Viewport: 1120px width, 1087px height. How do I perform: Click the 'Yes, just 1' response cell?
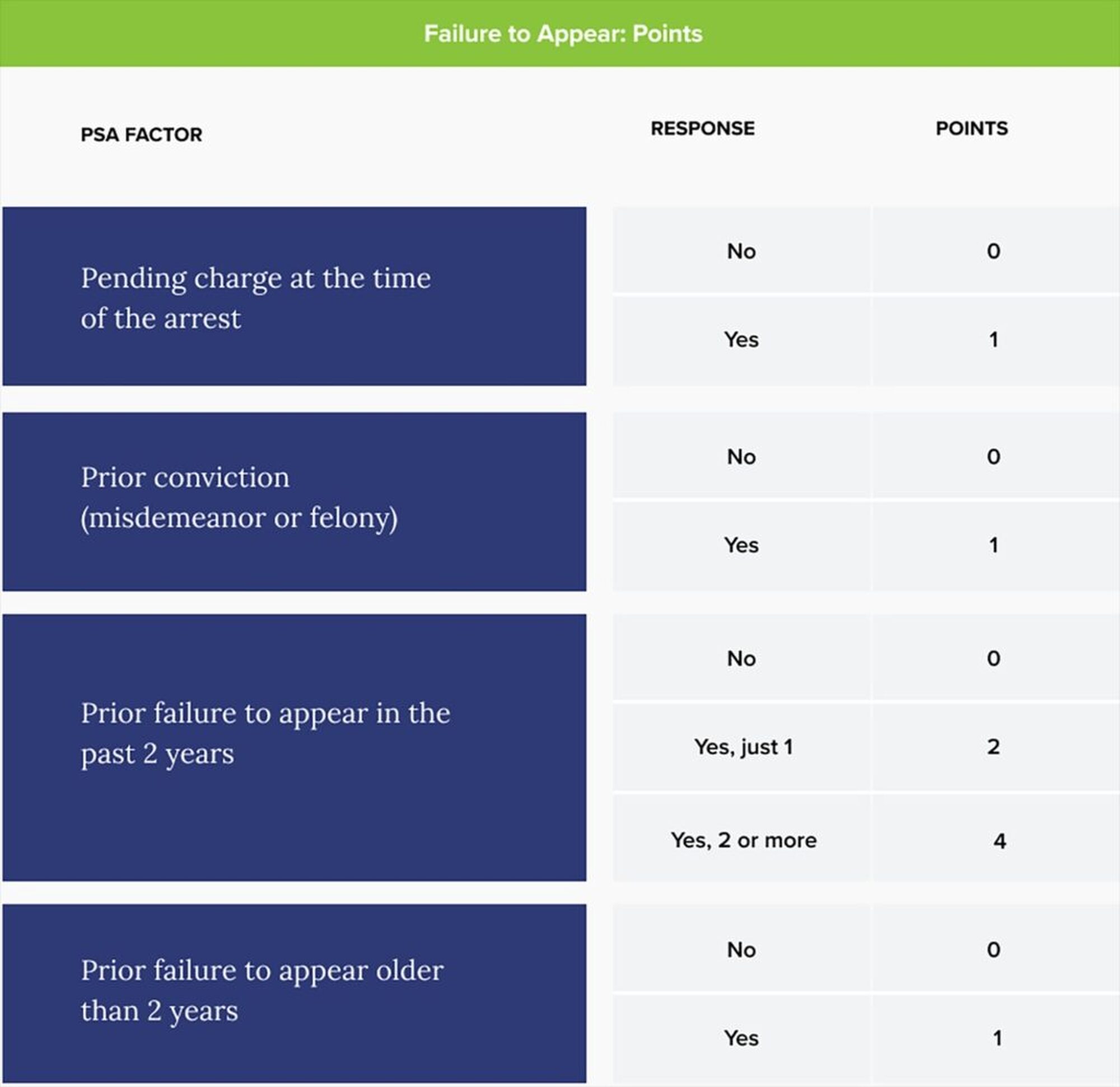(x=743, y=747)
